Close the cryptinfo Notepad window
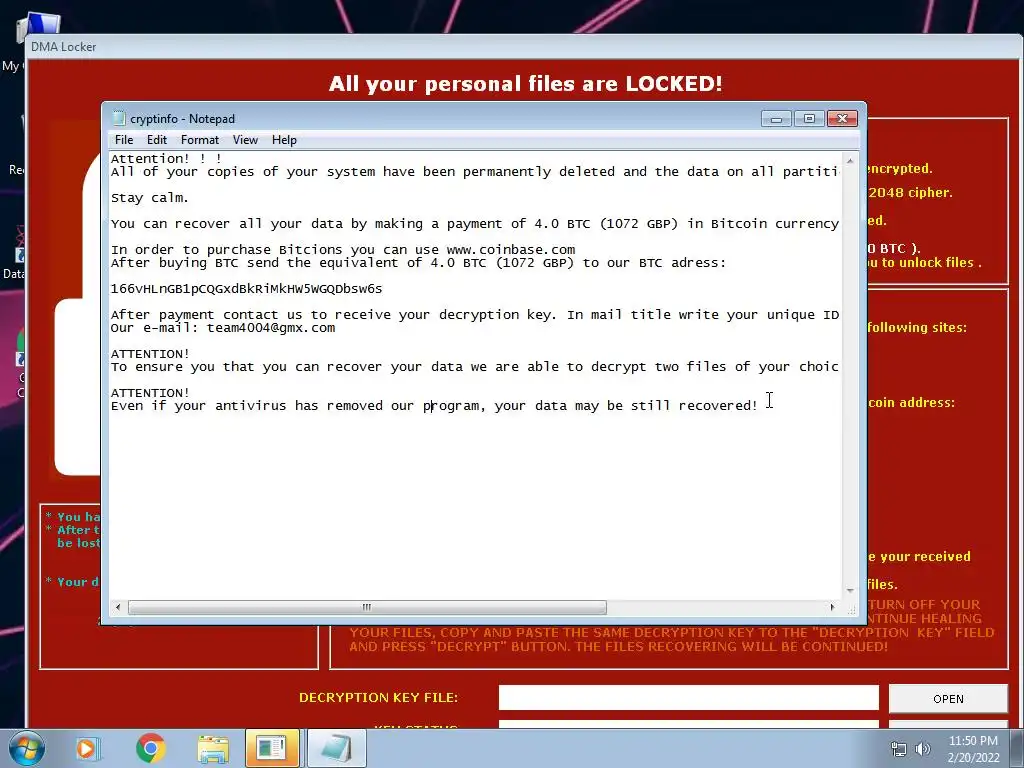 point(842,119)
